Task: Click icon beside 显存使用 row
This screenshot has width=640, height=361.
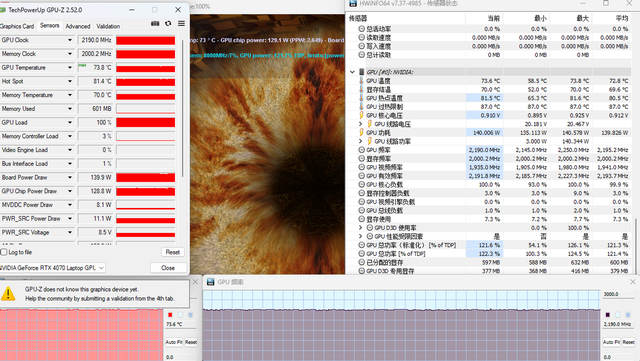Action: [361, 219]
